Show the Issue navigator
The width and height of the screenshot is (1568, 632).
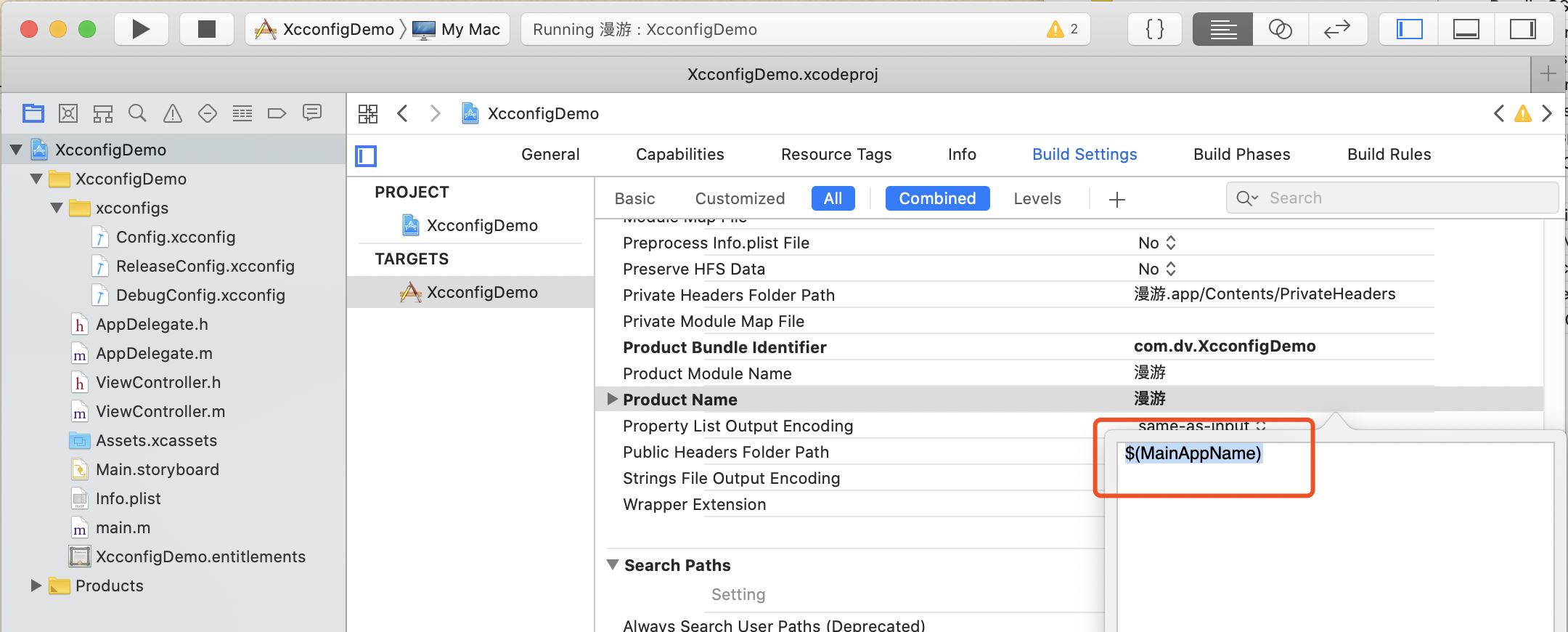173,113
